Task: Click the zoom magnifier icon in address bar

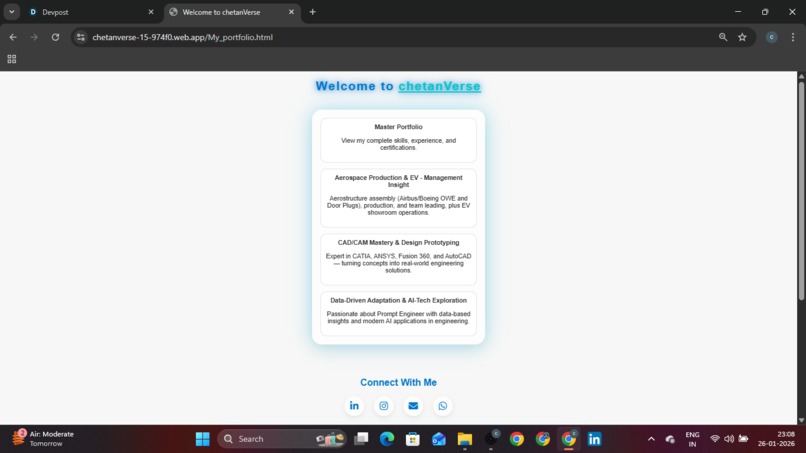Action: tap(723, 37)
